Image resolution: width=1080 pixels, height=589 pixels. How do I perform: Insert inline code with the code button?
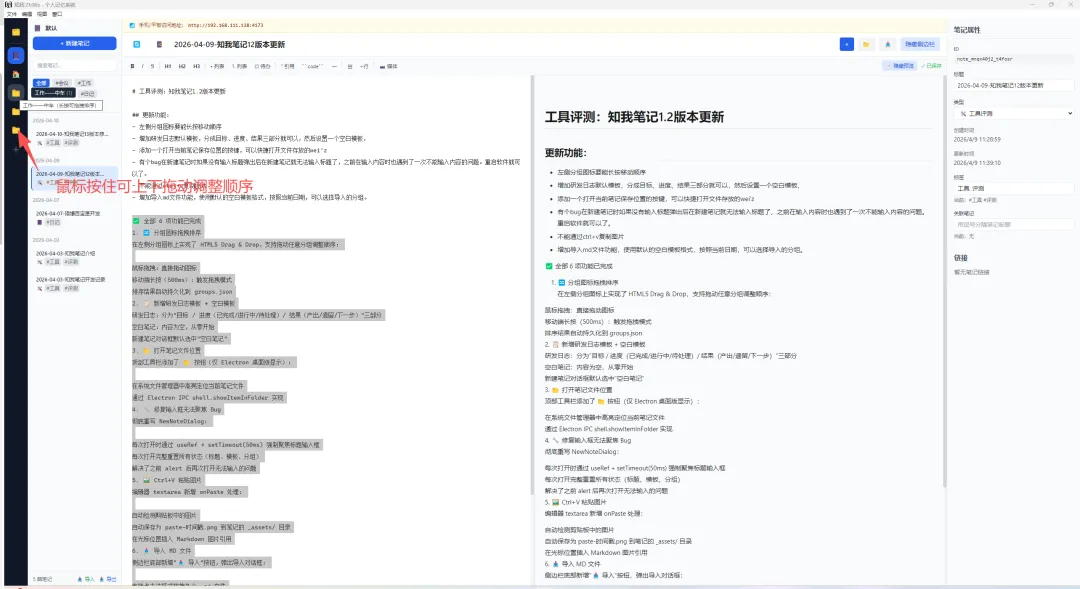tap(313, 66)
